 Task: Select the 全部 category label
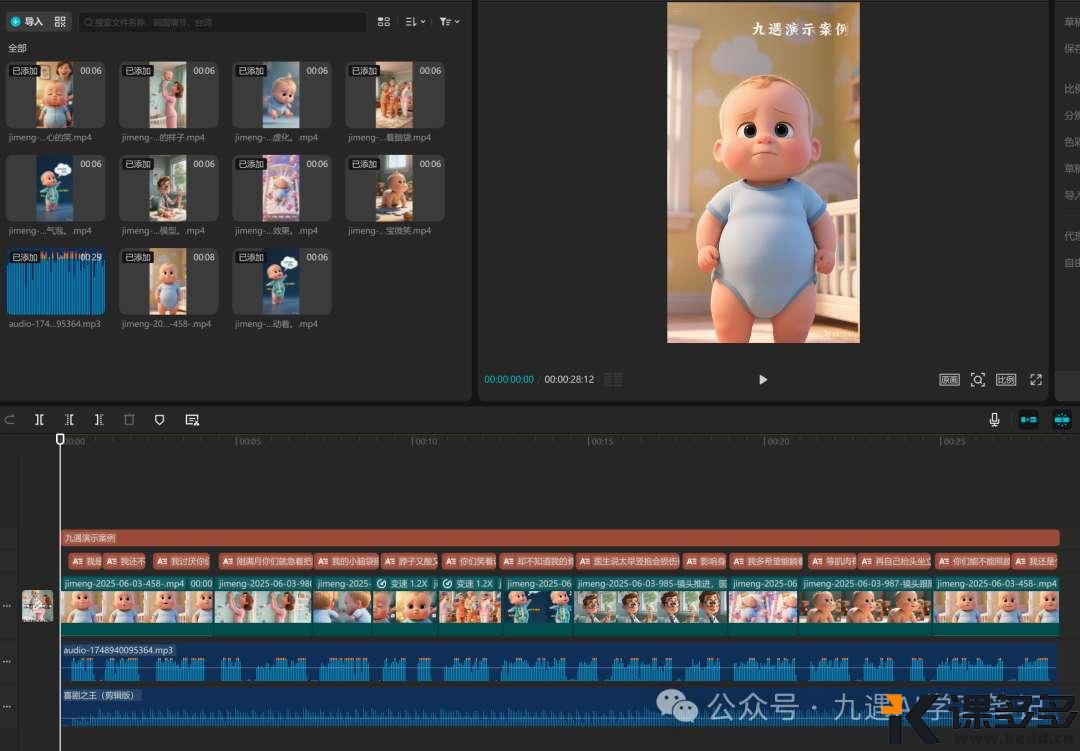(17, 48)
